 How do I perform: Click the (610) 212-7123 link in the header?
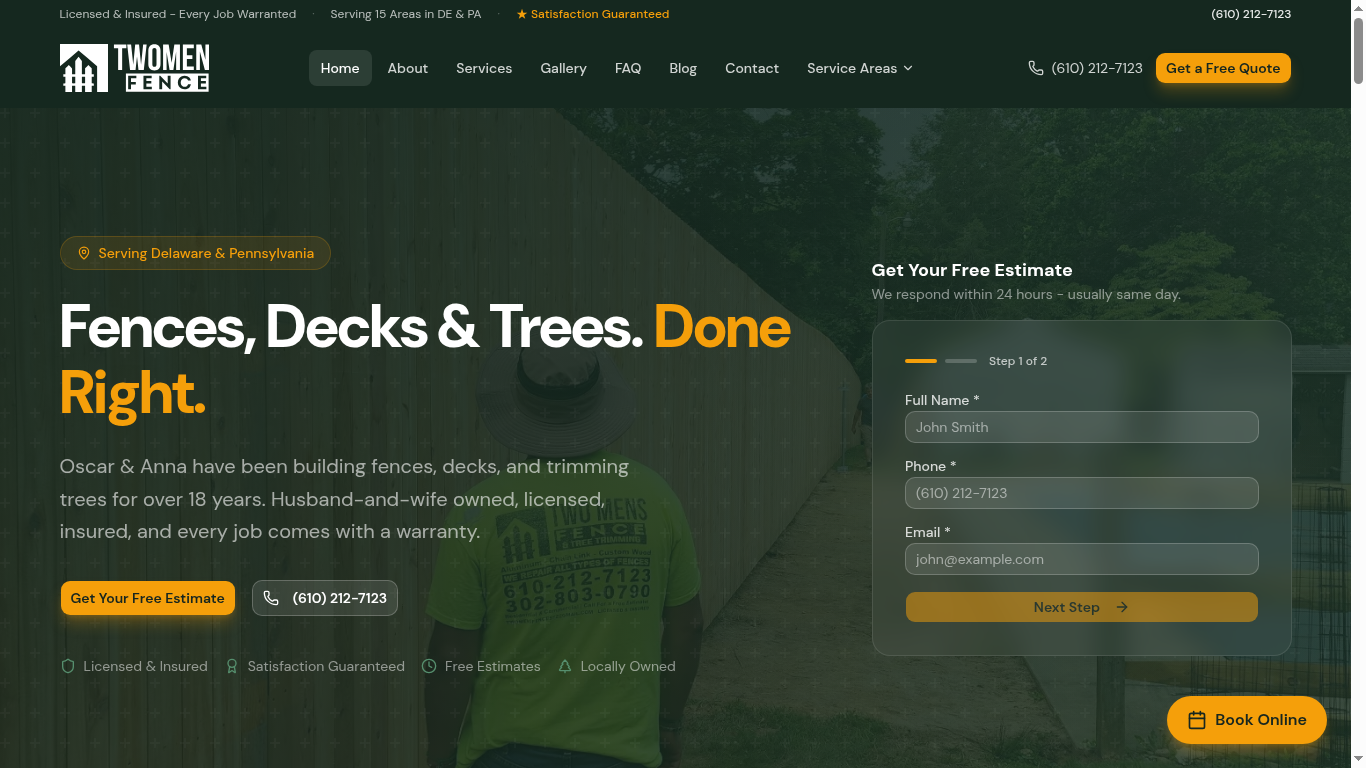tap(1096, 67)
